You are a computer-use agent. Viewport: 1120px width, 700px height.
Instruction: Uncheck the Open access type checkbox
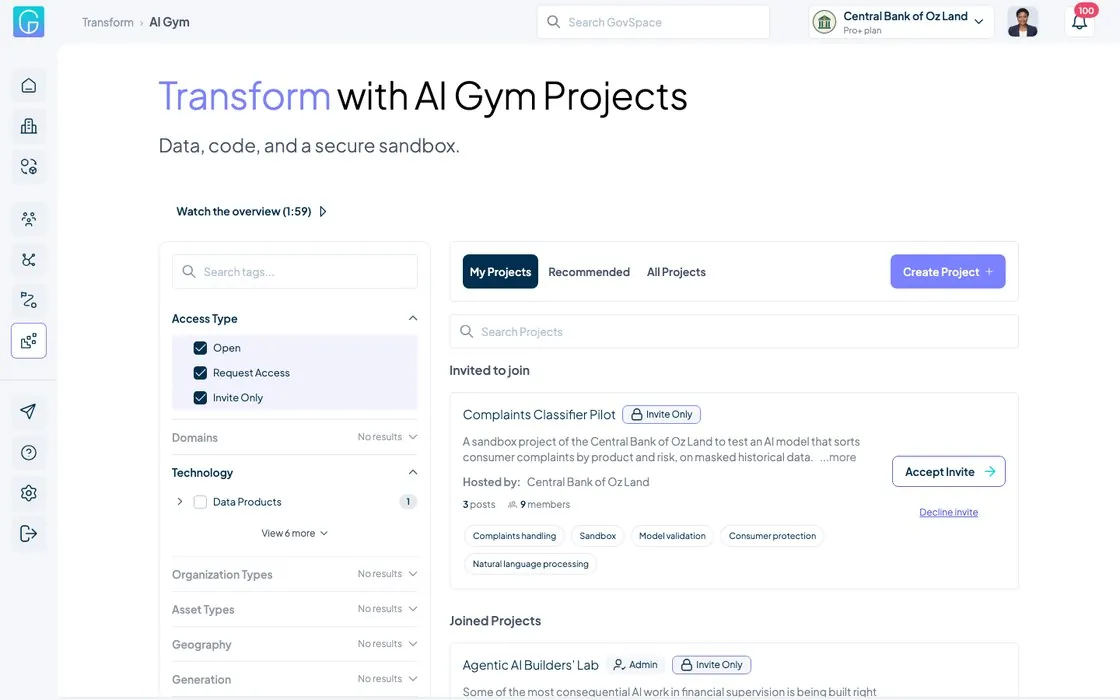[200, 348]
